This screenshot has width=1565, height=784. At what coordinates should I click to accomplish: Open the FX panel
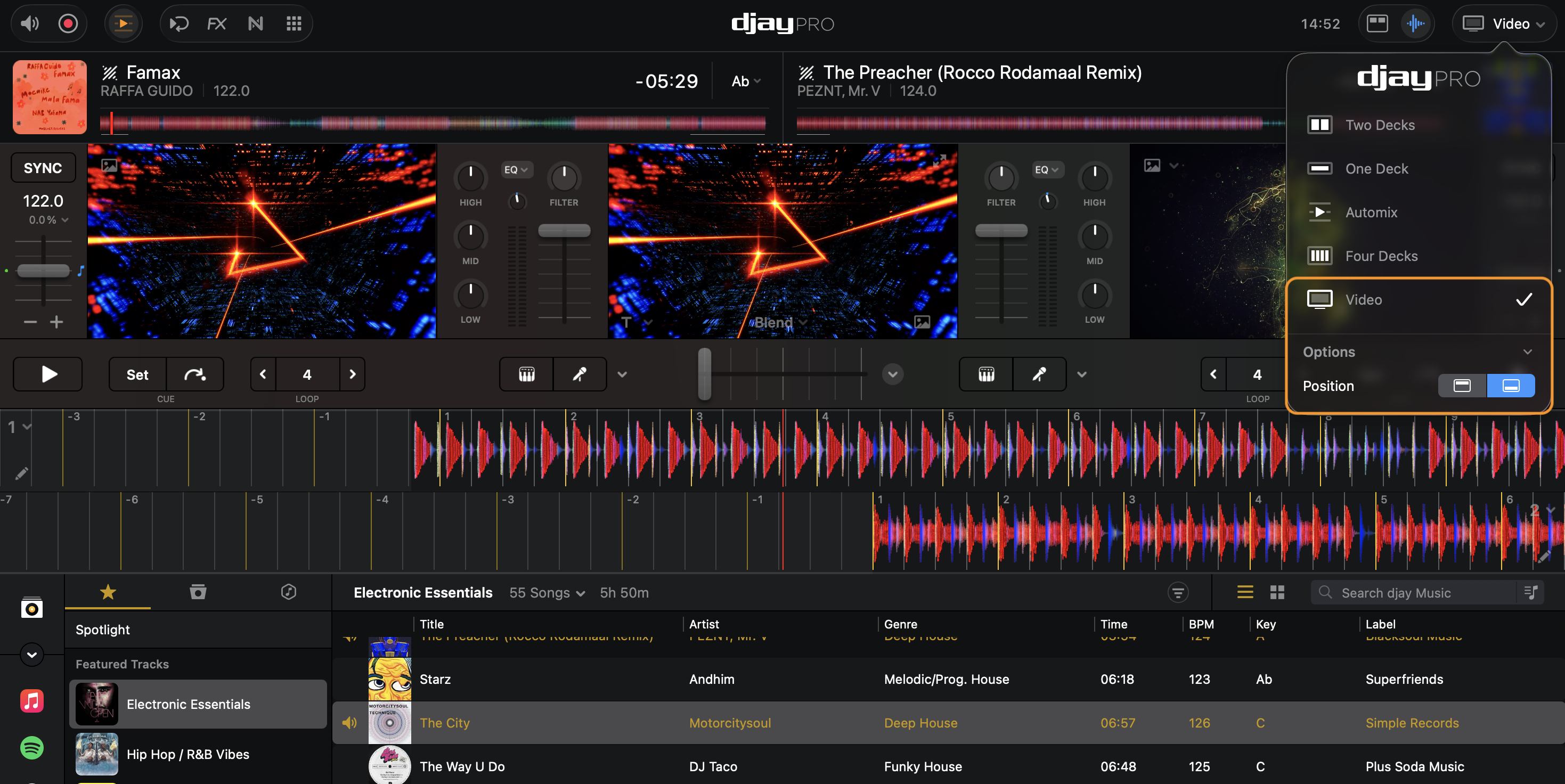coord(216,23)
